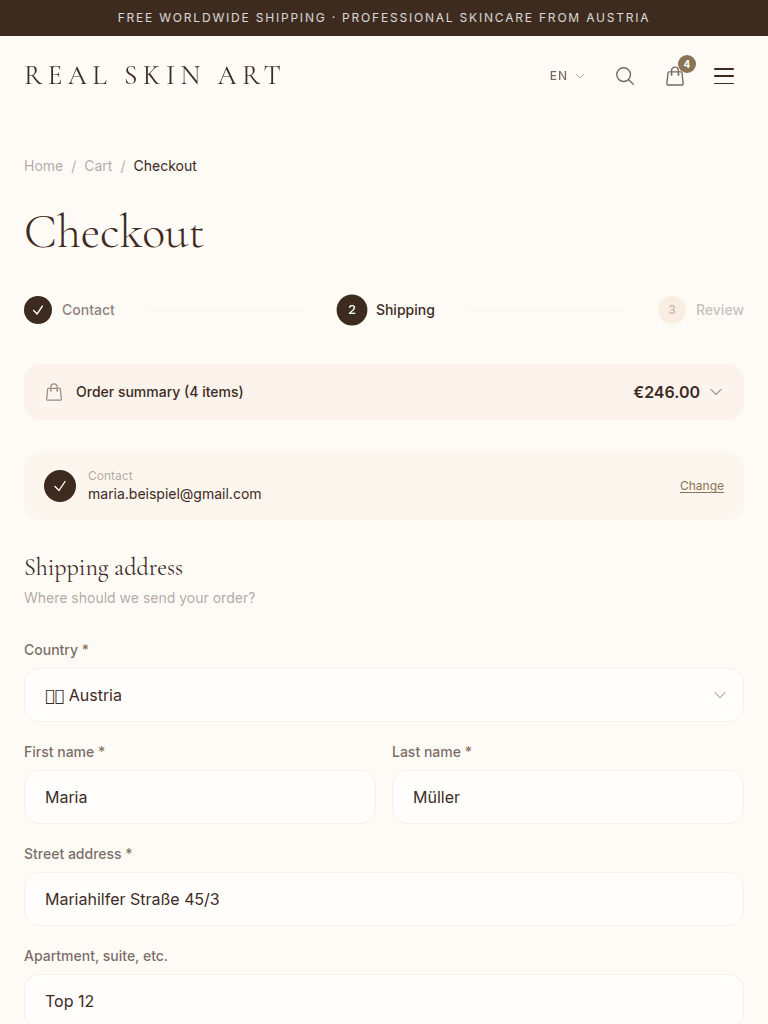Click the Last name field

pyautogui.click(x=567, y=797)
